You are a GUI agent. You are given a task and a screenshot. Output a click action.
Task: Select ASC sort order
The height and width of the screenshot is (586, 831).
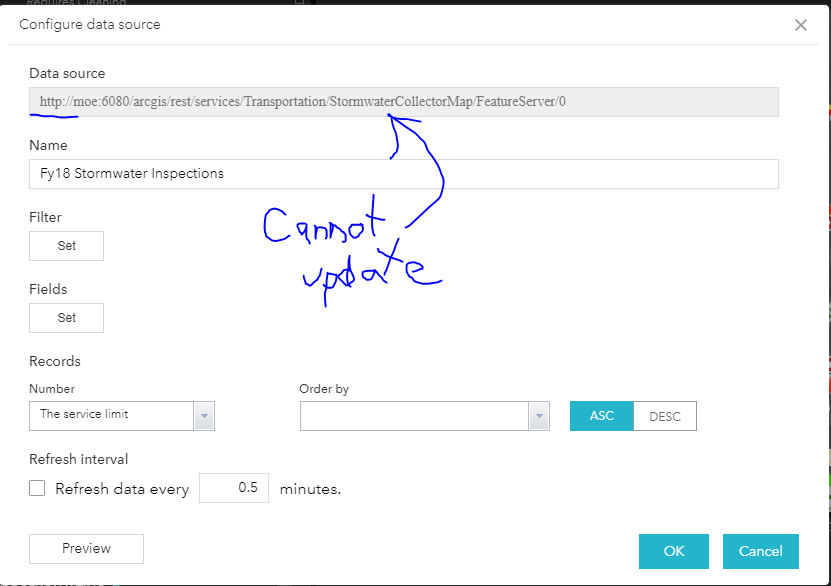coord(602,416)
